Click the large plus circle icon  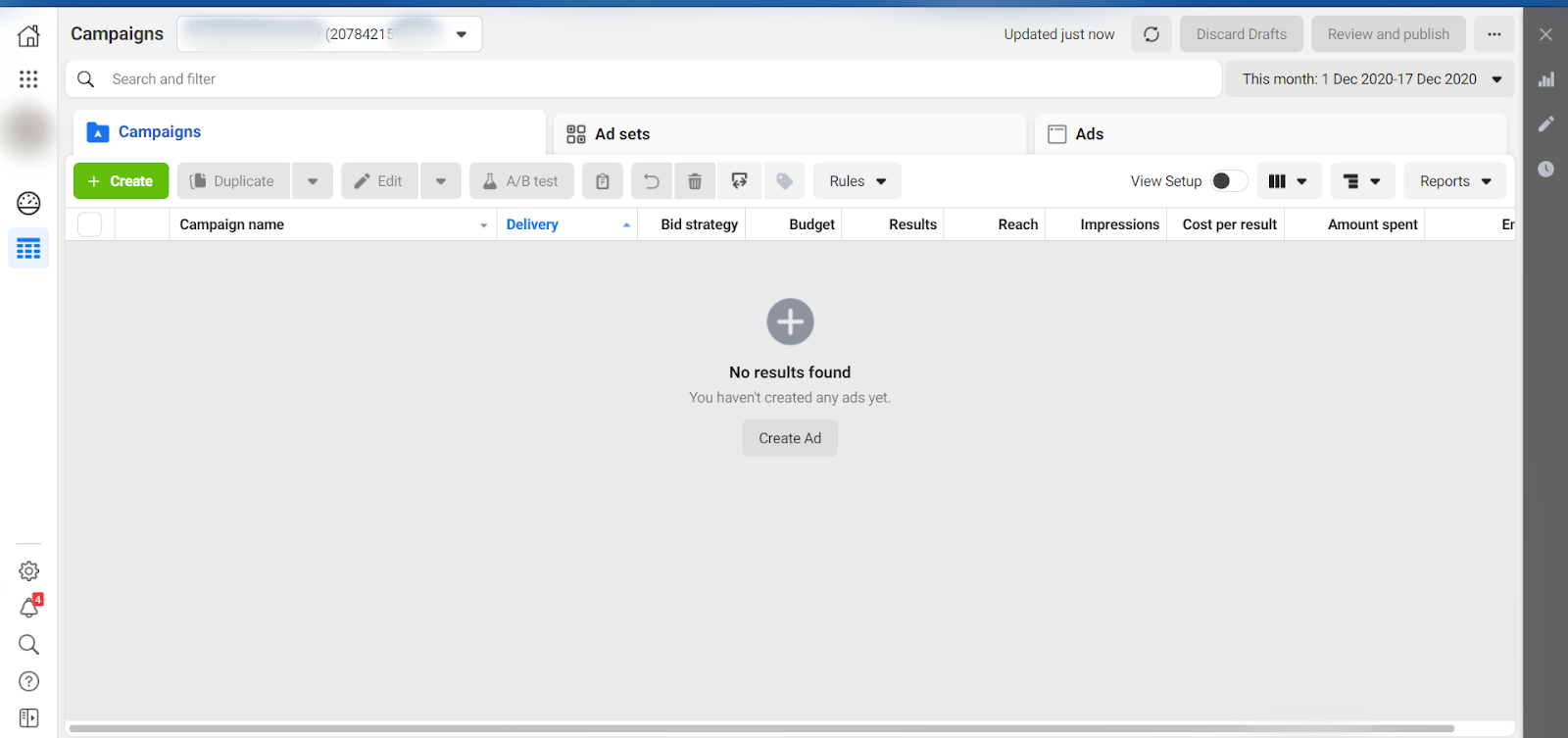coord(790,321)
